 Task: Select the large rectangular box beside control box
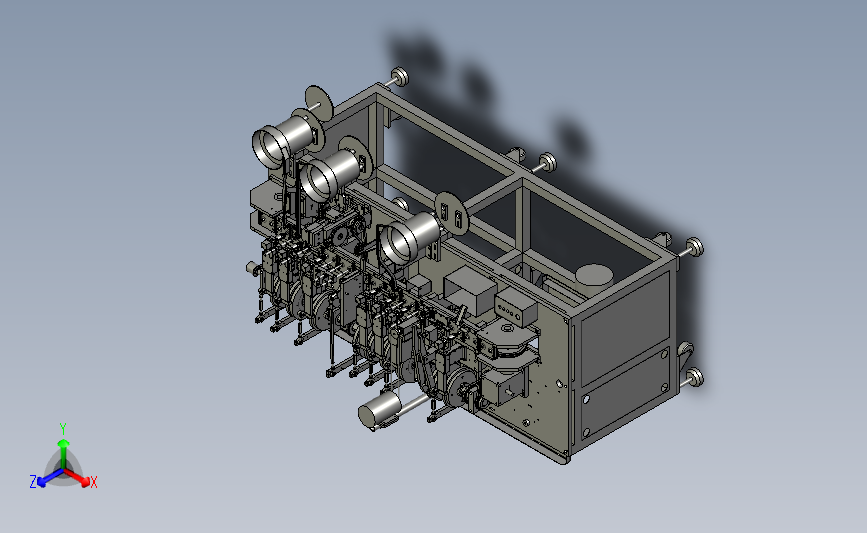[x=470, y=291]
